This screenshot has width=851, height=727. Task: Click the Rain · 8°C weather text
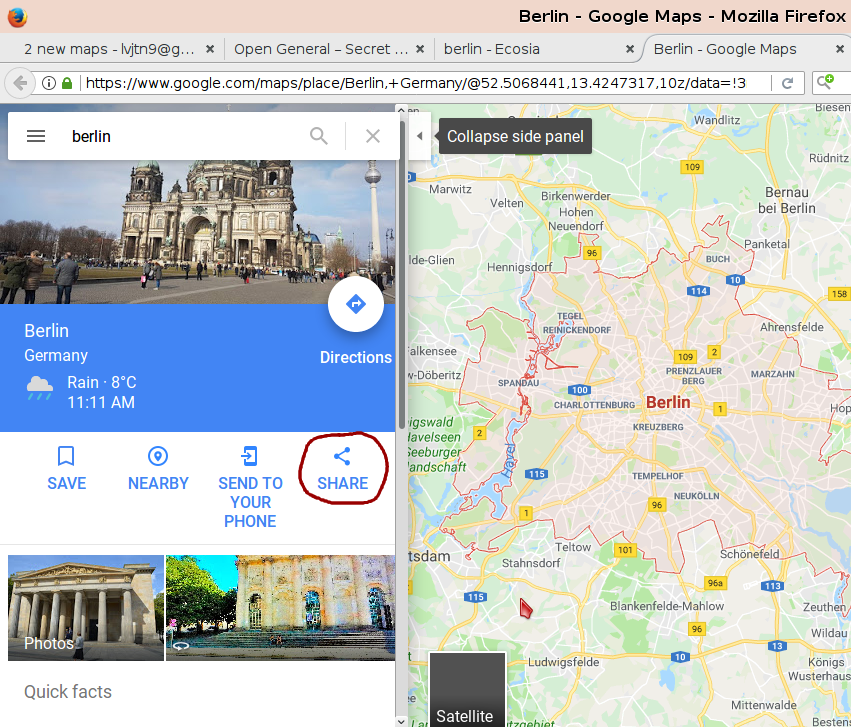pos(101,382)
